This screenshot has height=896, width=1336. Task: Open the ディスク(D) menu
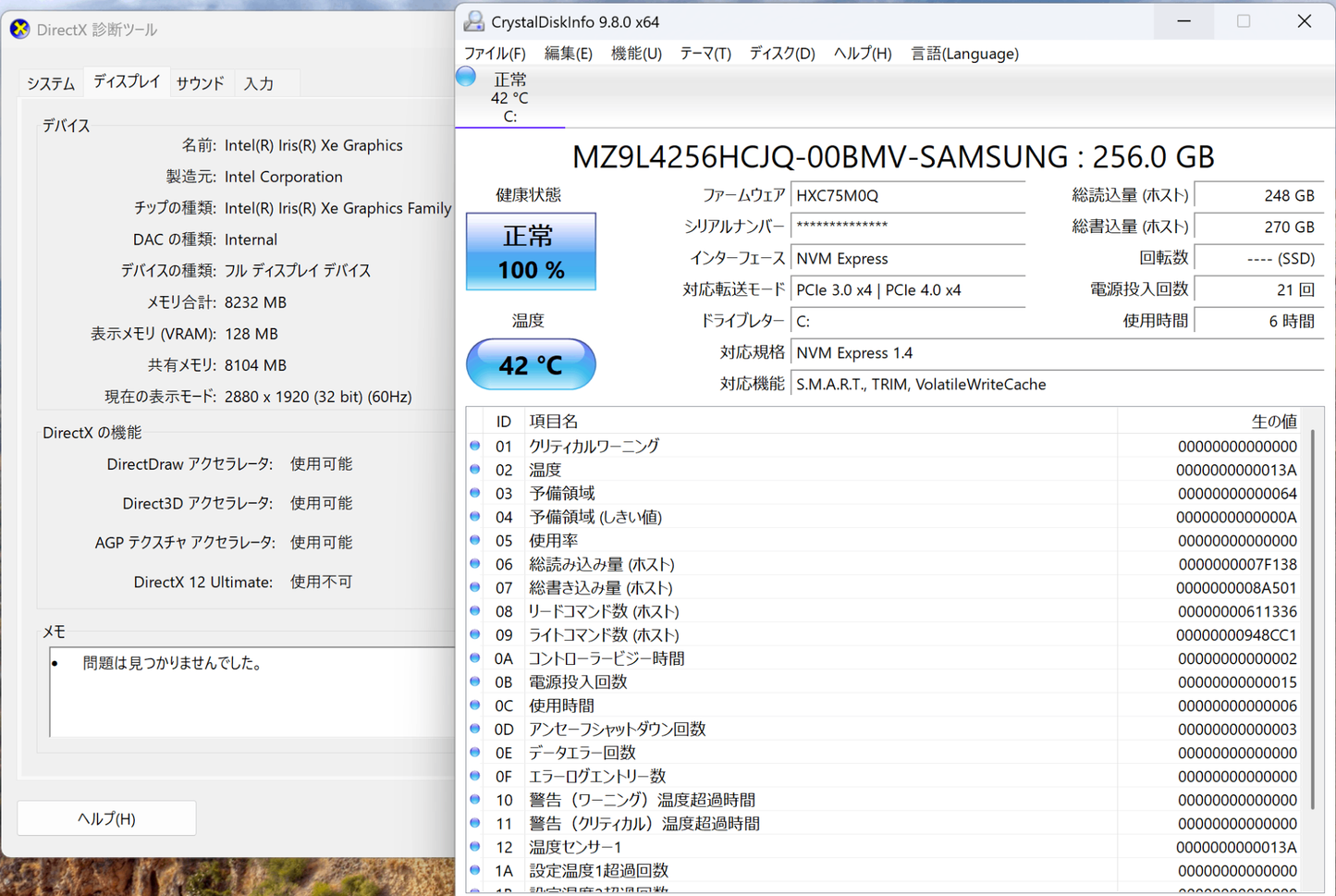point(782,54)
